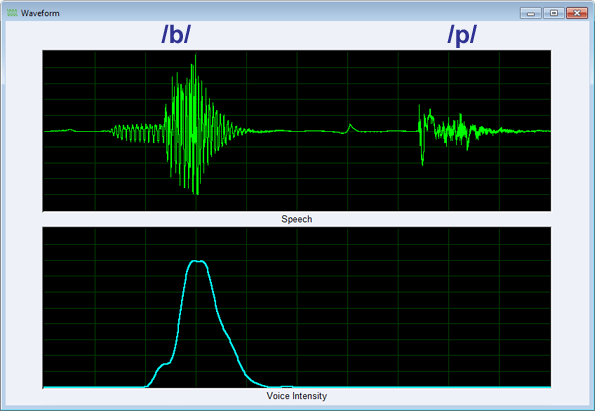
Task: Click the start of the speech waveform trace
Action: click(x=46, y=131)
